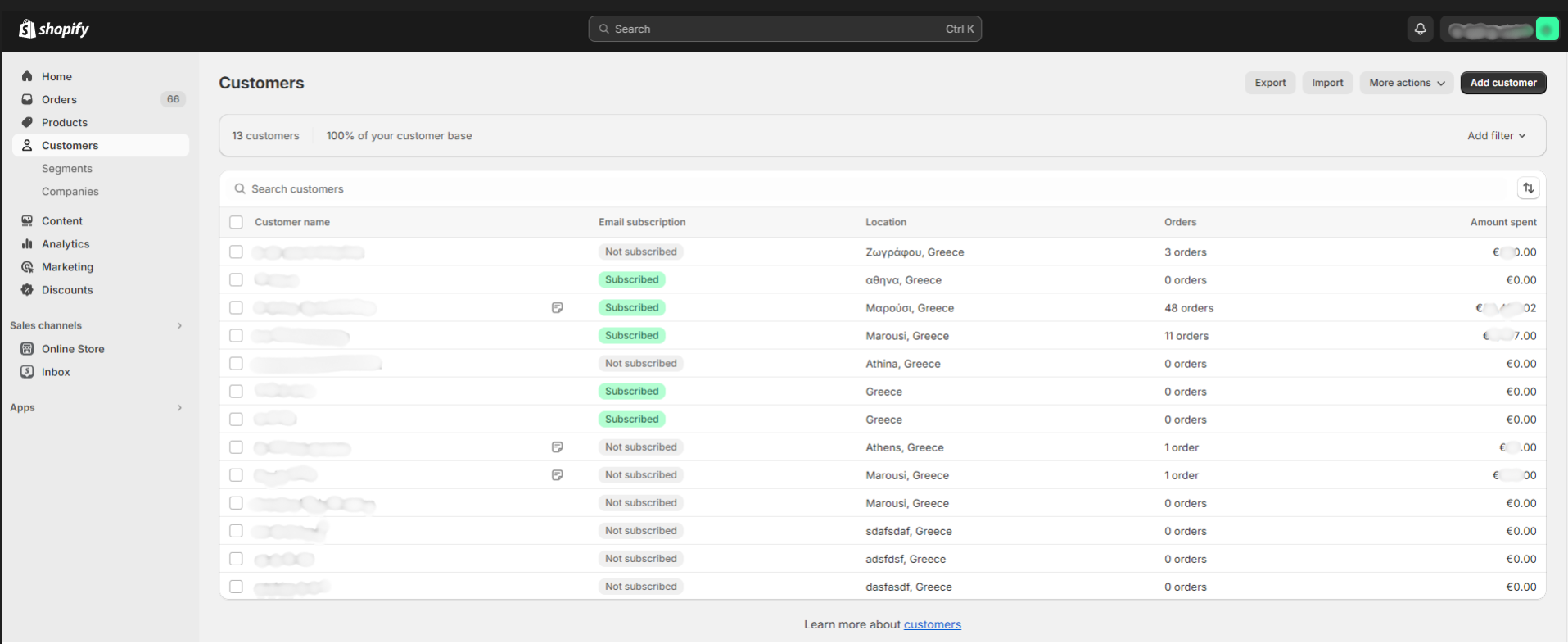Click the magnifier icon in top search bar
Screen dimensions: 1568x644
coord(603,29)
